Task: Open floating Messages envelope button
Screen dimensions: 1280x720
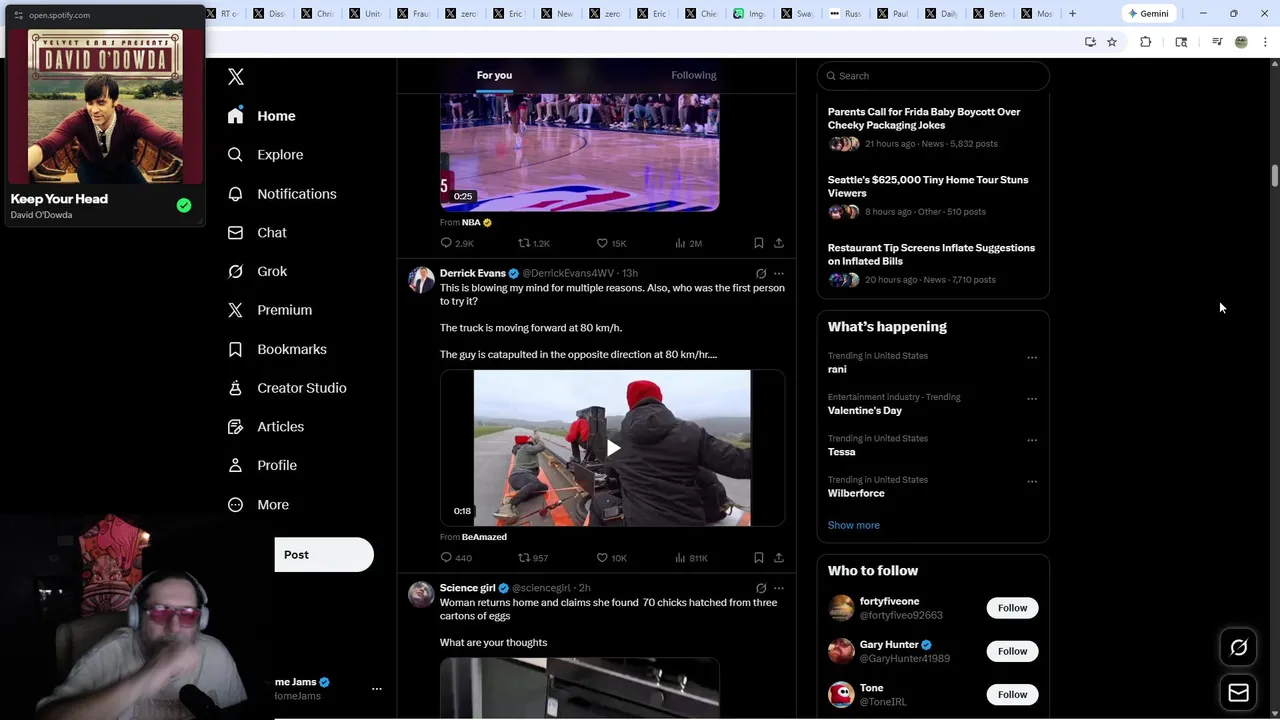Action: tap(1238, 693)
